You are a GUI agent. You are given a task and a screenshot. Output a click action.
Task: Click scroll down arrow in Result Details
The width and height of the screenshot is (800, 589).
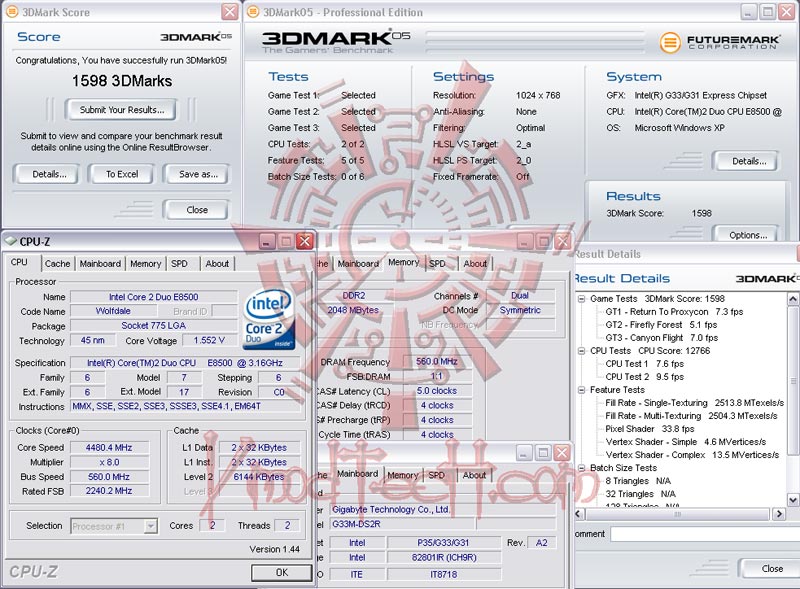click(793, 500)
